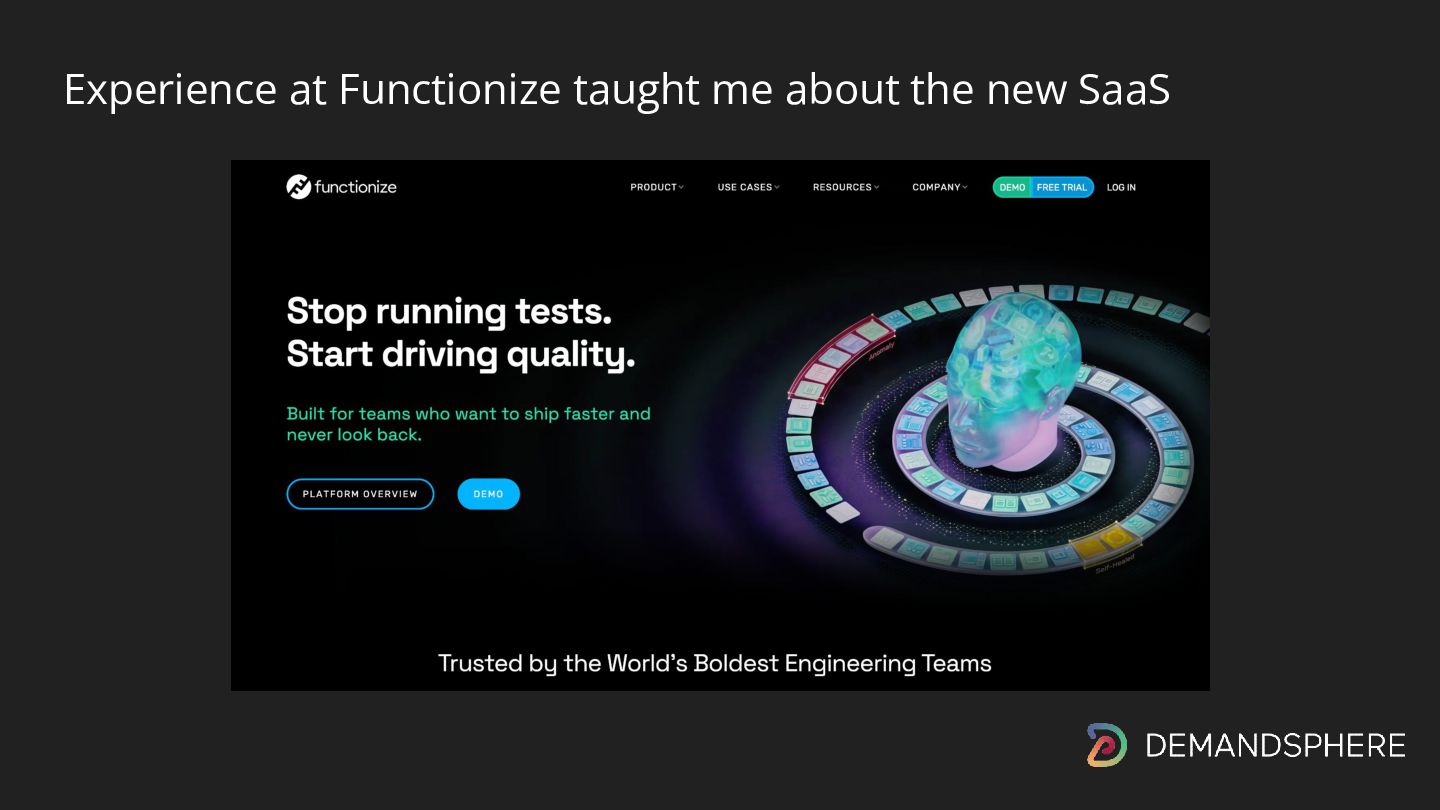Select the green "Built for teams" tagline
The width and height of the screenshot is (1440, 810).
tap(468, 424)
